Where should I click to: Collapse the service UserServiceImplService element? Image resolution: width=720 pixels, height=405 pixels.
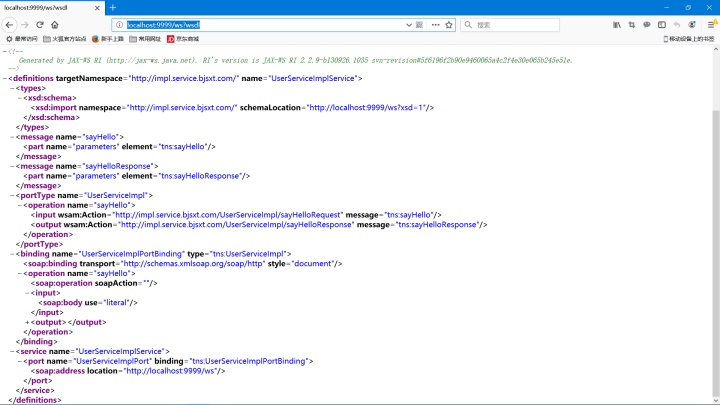pyautogui.click(x=12, y=352)
